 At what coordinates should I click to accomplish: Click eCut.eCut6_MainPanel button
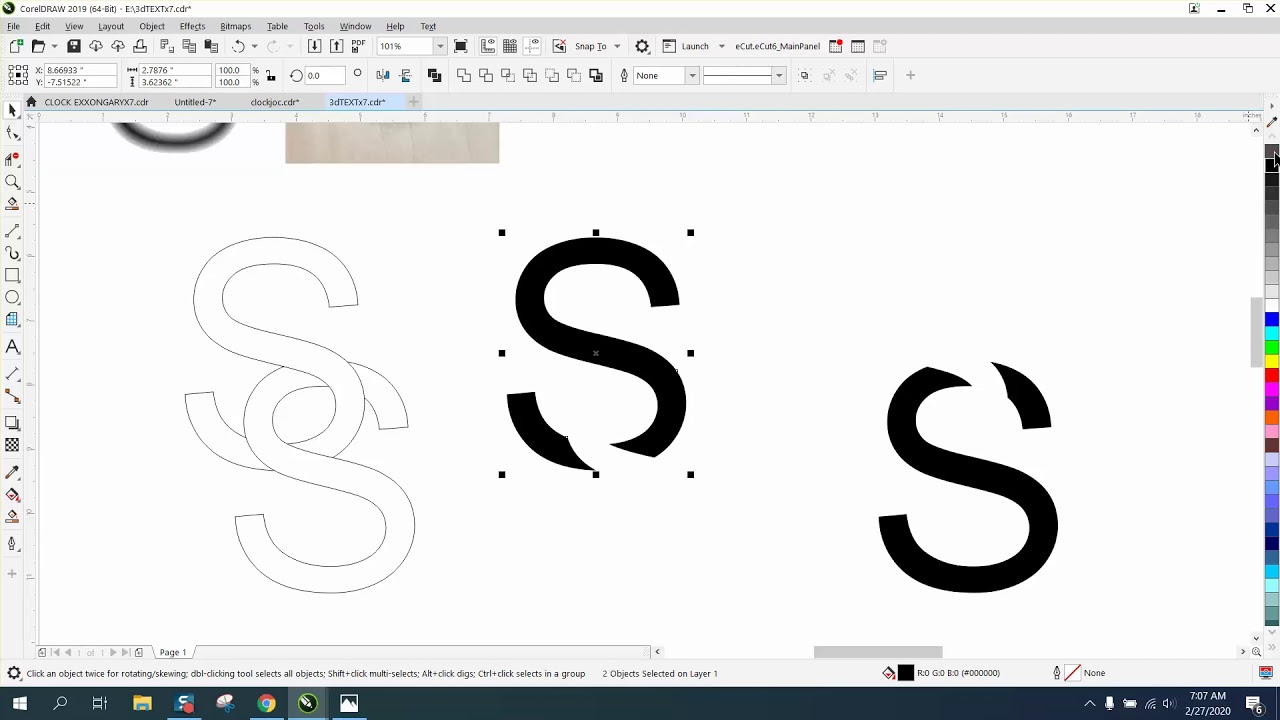(777, 46)
